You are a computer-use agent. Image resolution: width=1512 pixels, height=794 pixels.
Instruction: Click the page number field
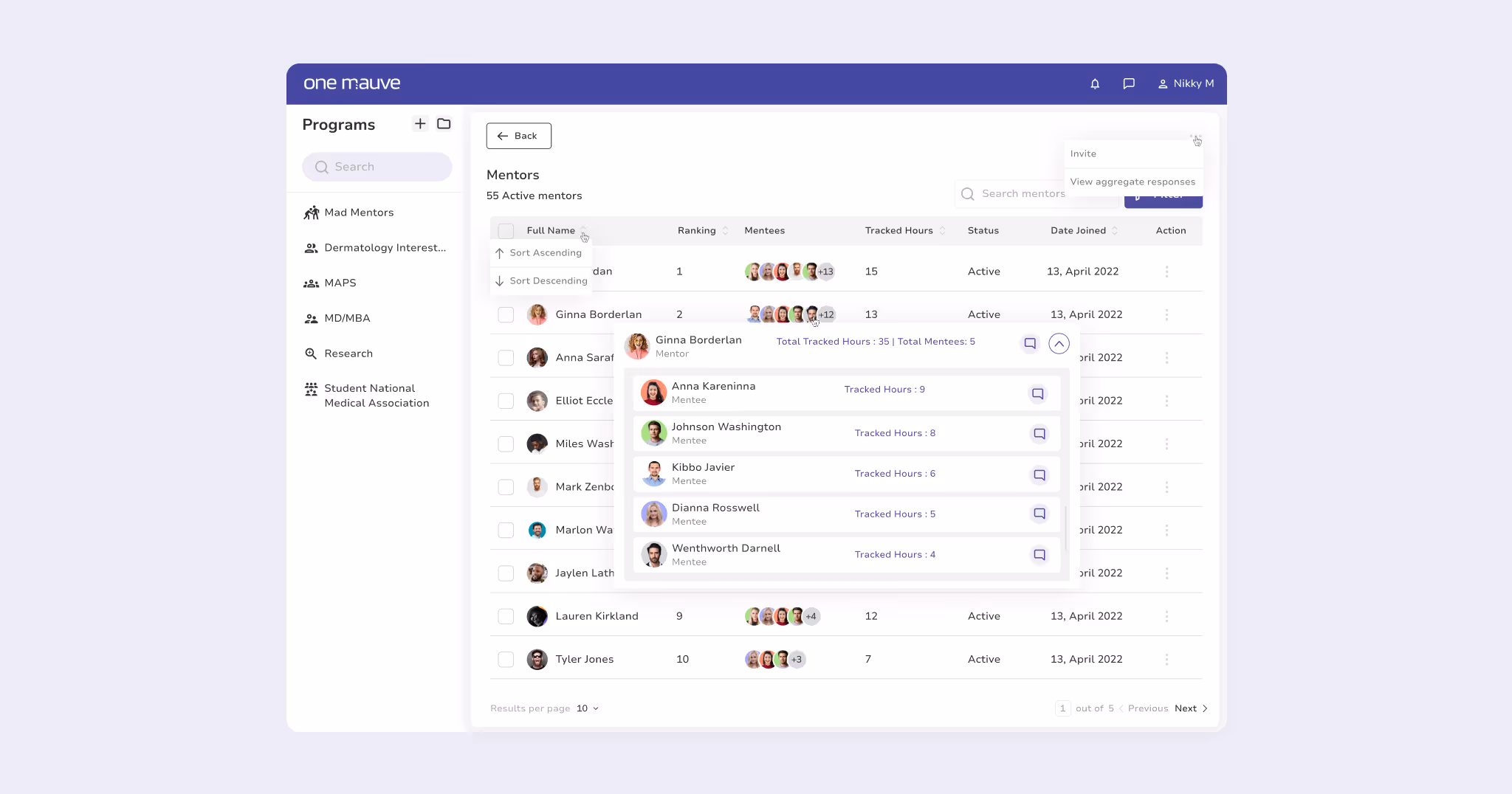point(1062,708)
